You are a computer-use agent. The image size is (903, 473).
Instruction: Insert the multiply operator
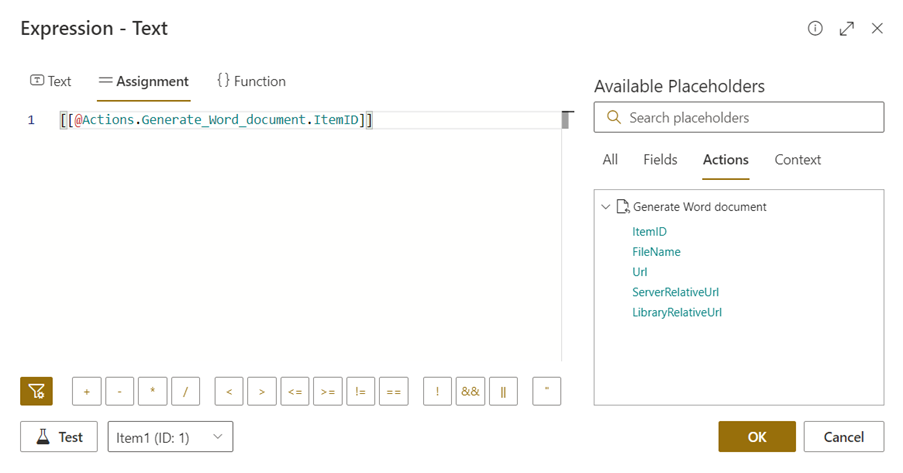pos(153,391)
